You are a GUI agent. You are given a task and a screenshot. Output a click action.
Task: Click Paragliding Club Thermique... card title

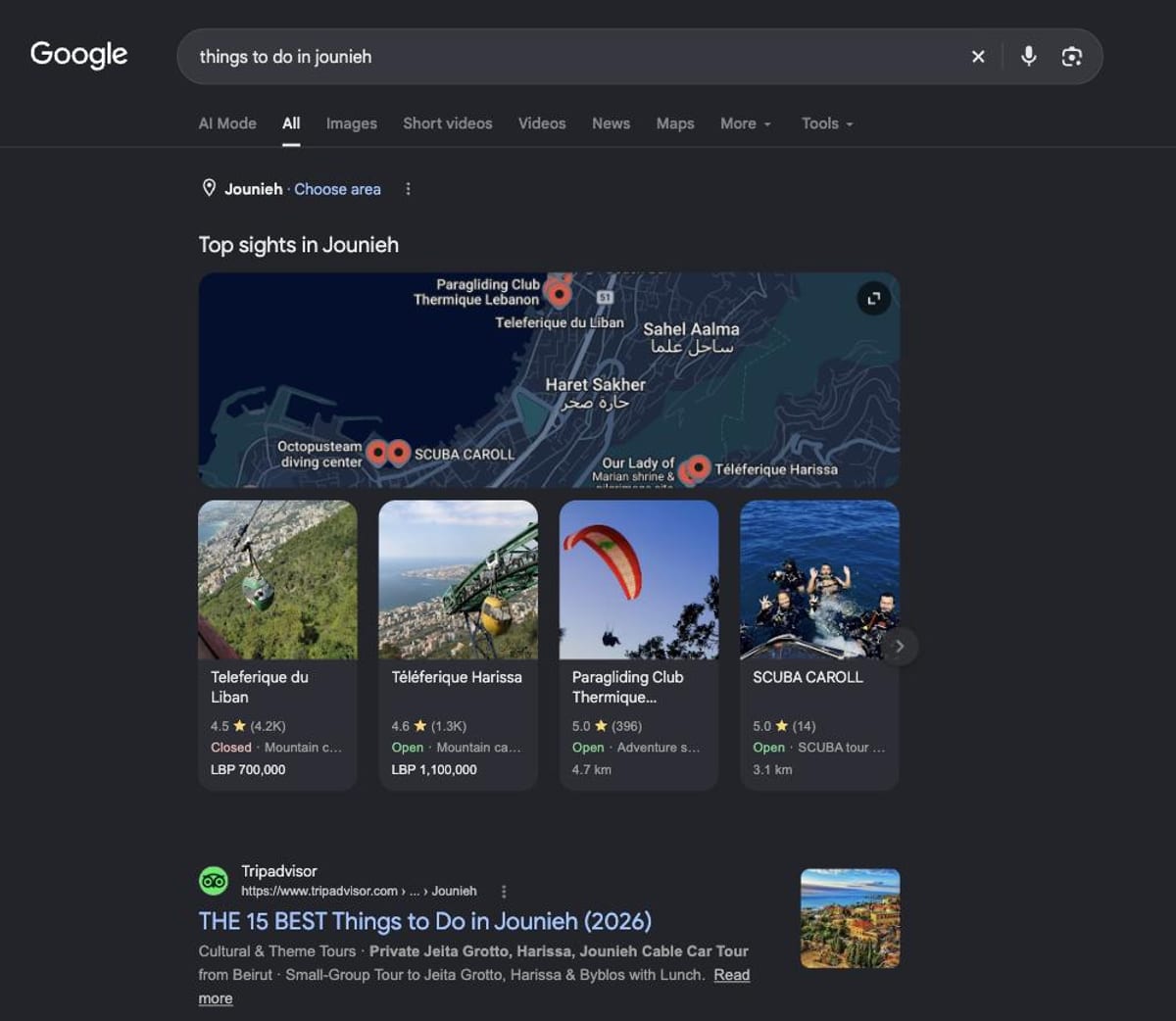(628, 687)
